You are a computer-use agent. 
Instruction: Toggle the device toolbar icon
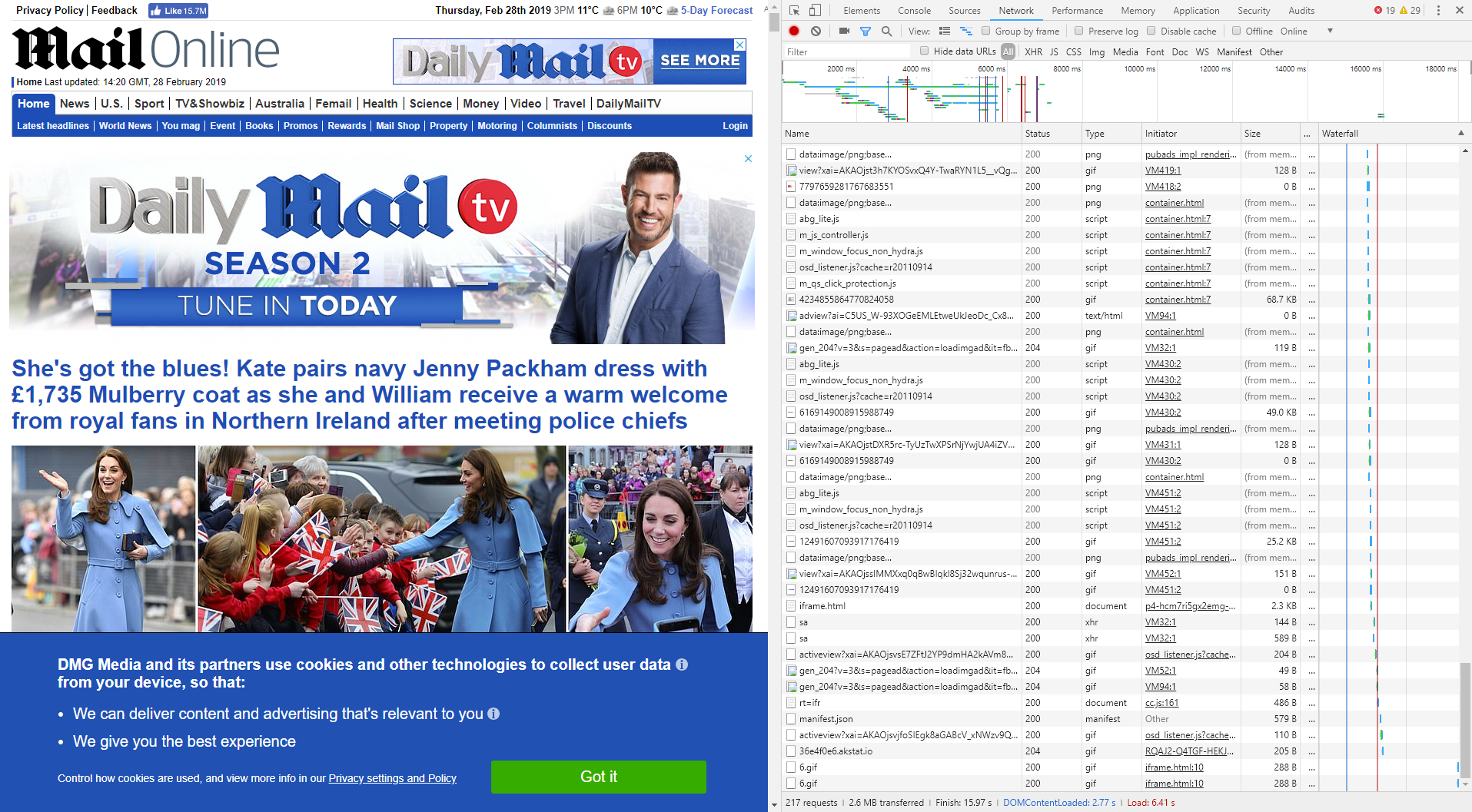point(815,11)
